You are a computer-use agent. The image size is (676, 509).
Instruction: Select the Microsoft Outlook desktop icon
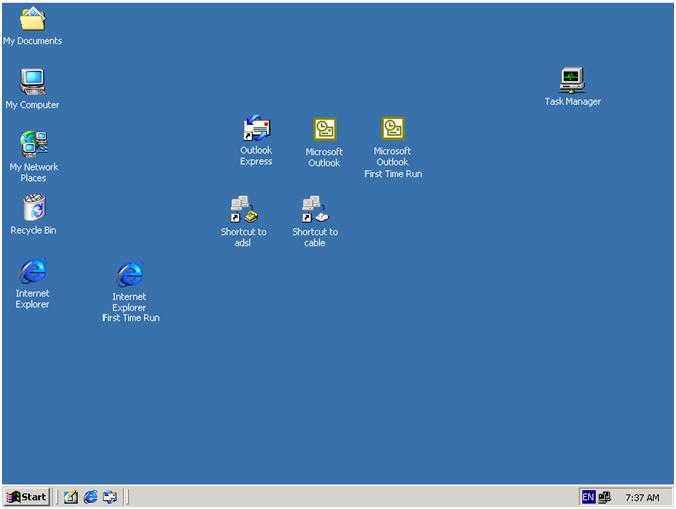[x=324, y=129]
